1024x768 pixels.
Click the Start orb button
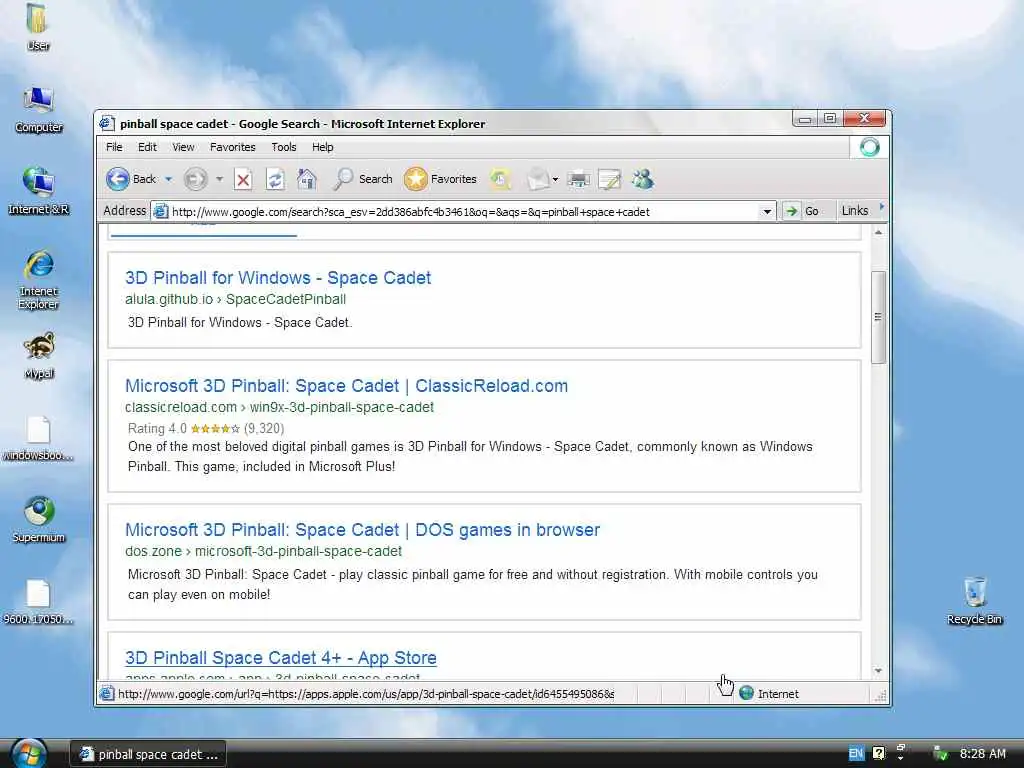(x=29, y=754)
